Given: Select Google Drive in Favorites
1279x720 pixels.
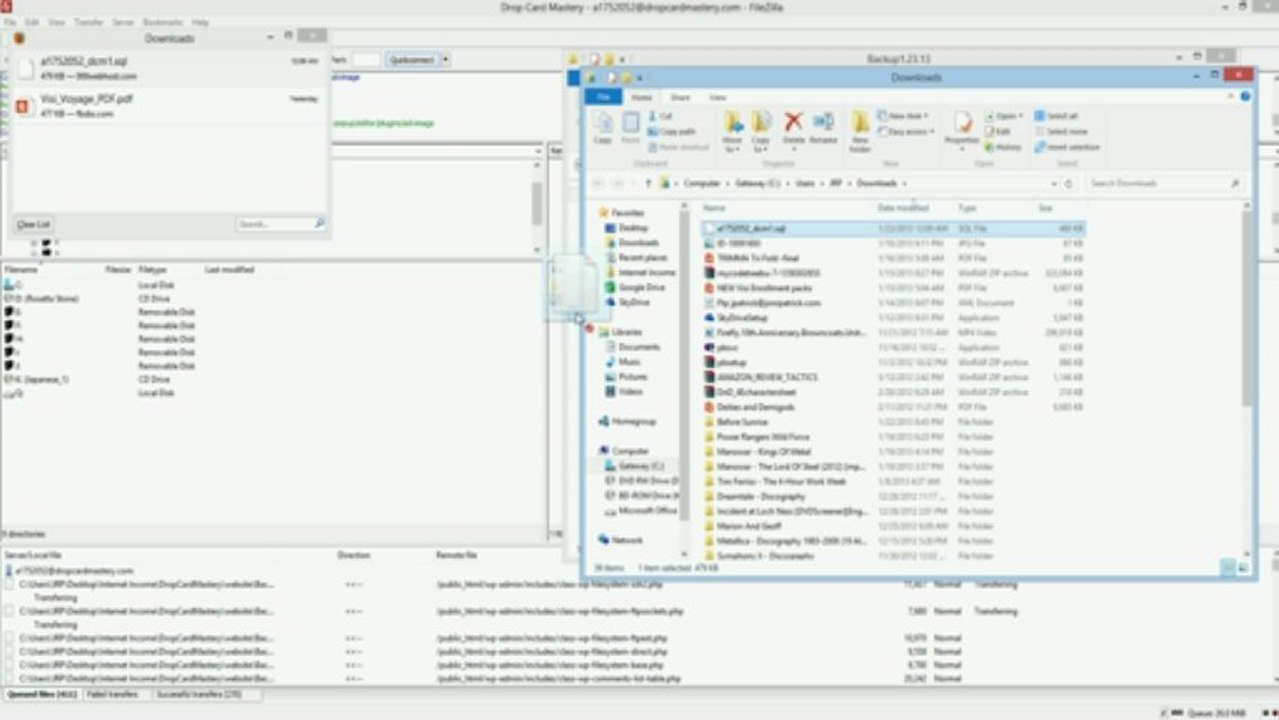Looking at the screenshot, I should [641, 287].
